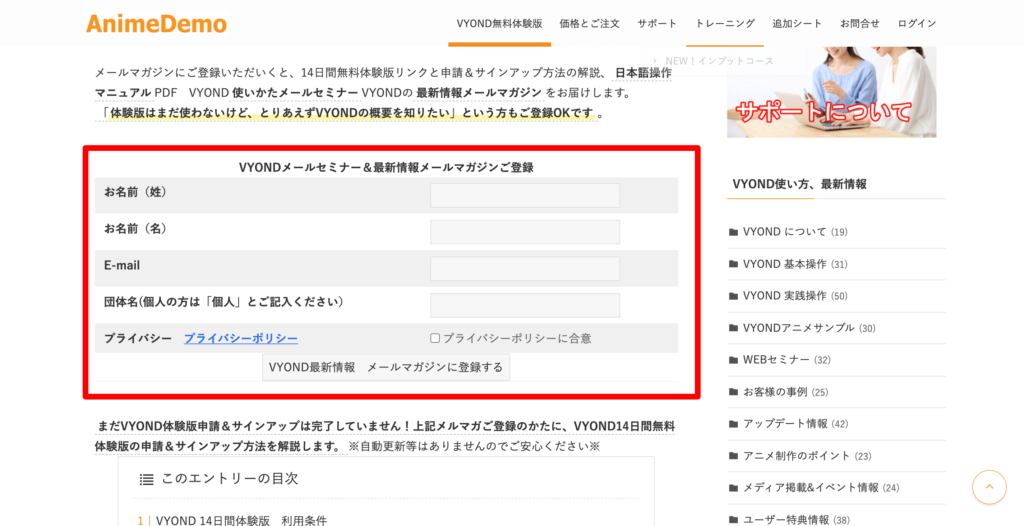Click folder icon beside WEBセミナー
Viewport: 1024px width, 526px height.
(x=733, y=360)
